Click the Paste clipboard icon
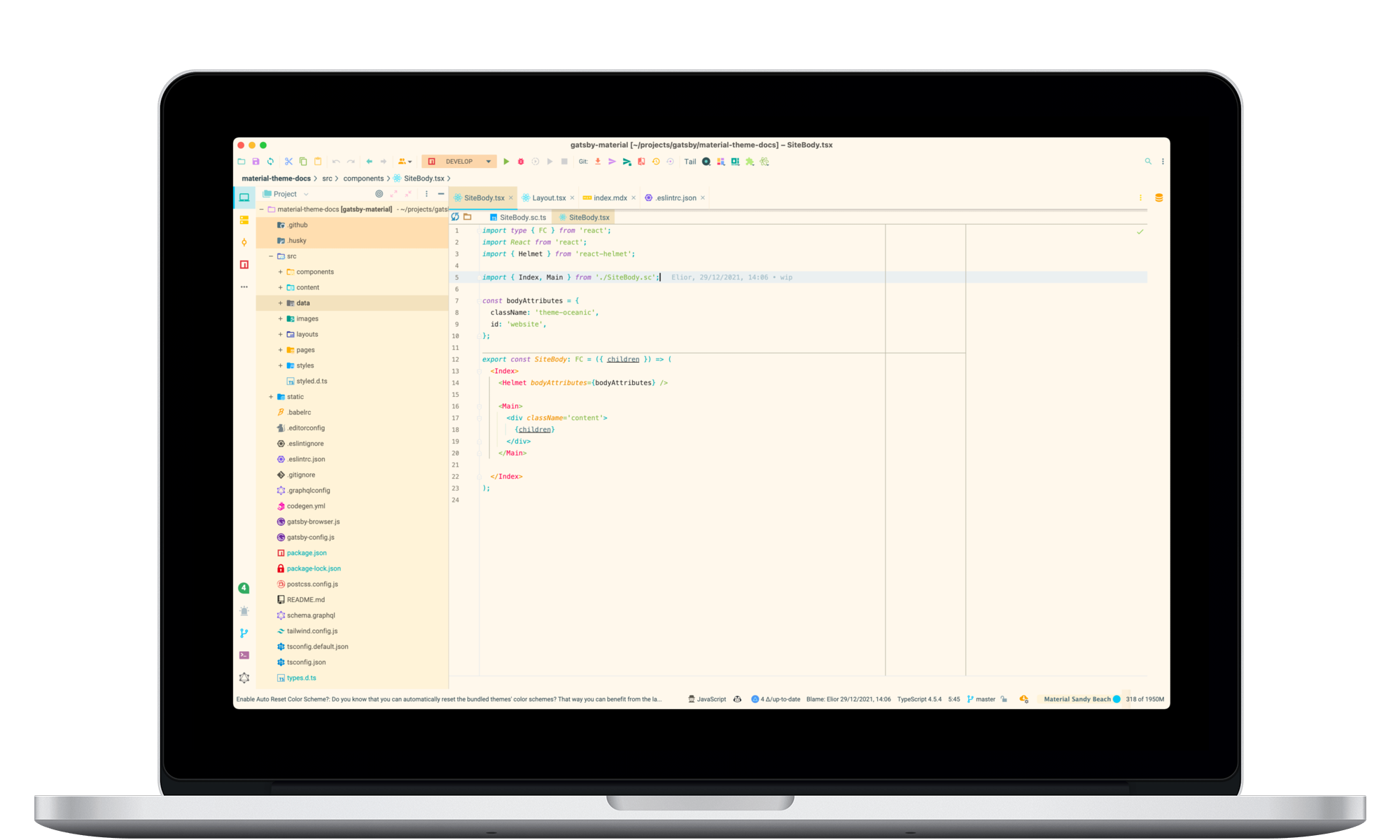 tap(318, 162)
